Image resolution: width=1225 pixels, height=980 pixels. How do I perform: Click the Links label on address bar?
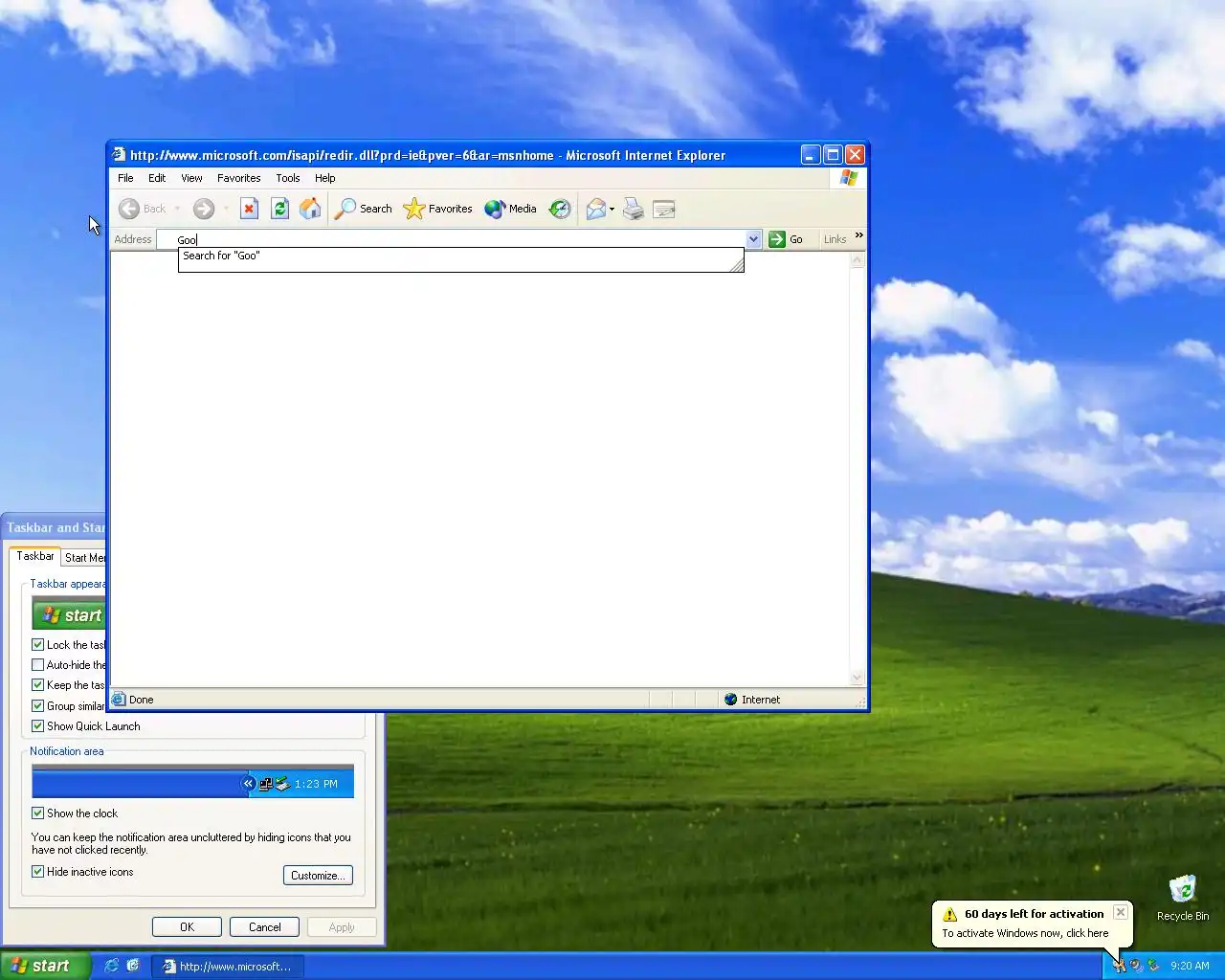point(835,239)
